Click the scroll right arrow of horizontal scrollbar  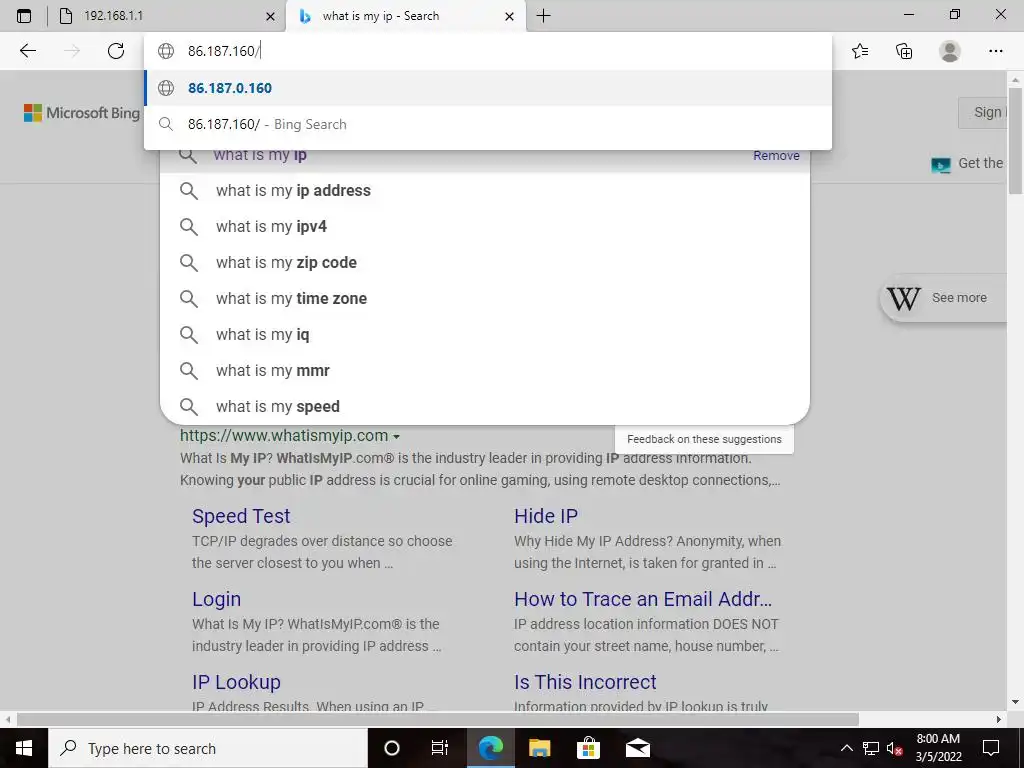point(999,719)
